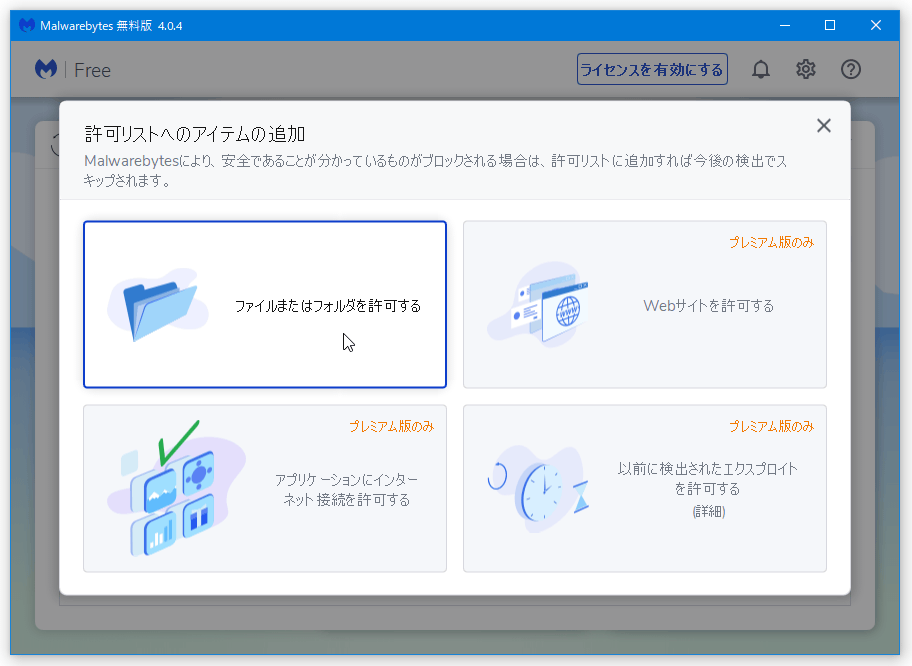
Task: Click the app tiles with green checkmark illustration
Action: pos(174,489)
